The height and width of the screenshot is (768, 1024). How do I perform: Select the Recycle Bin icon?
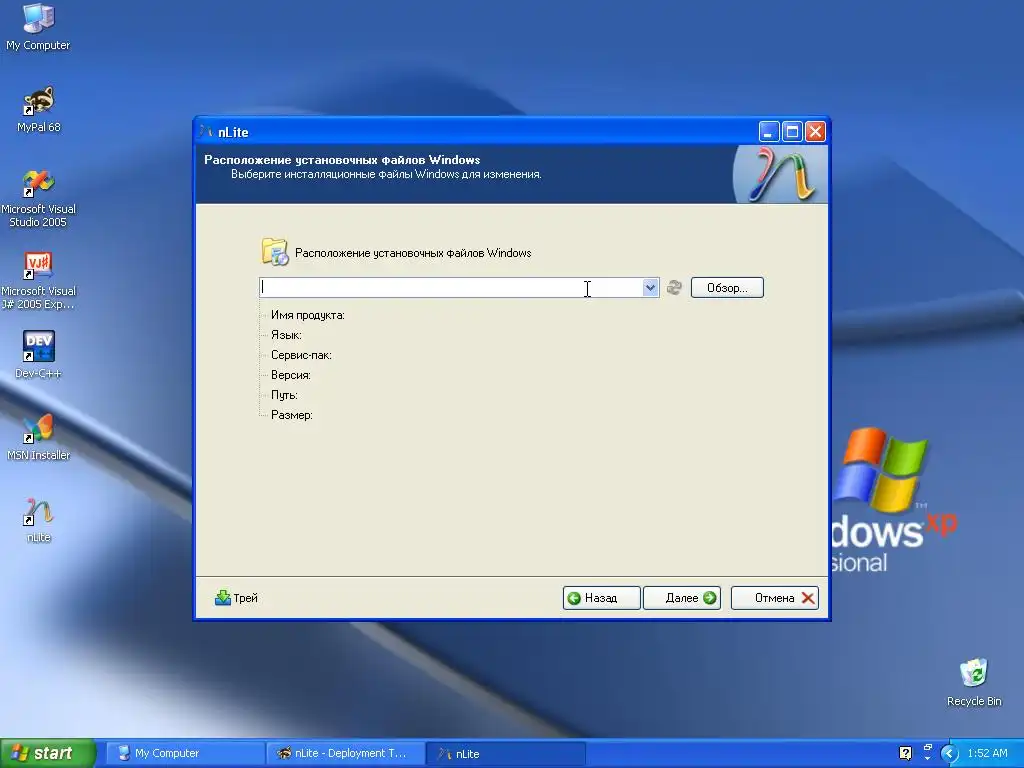pyautogui.click(x=974, y=682)
